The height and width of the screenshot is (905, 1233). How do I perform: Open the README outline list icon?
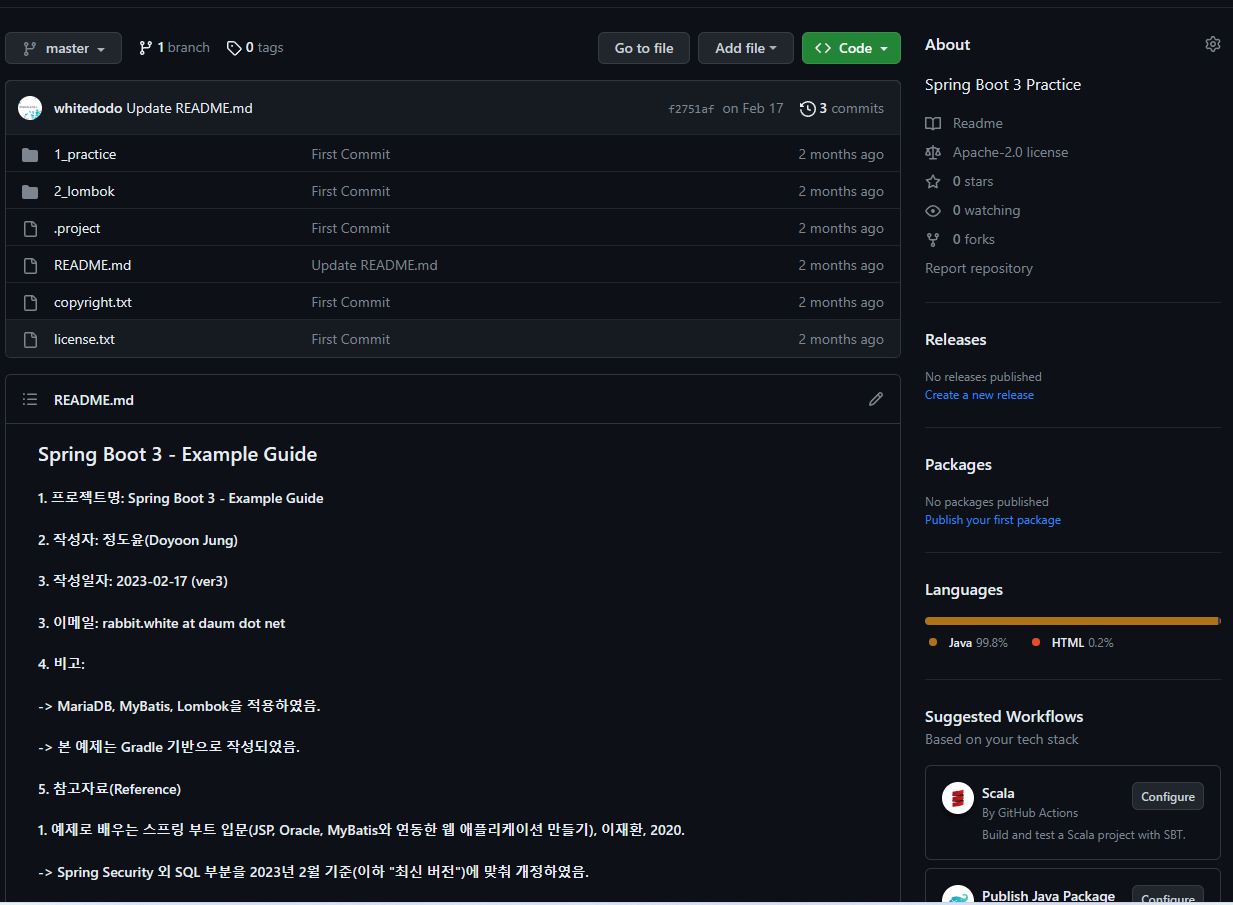click(x=30, y=399)
